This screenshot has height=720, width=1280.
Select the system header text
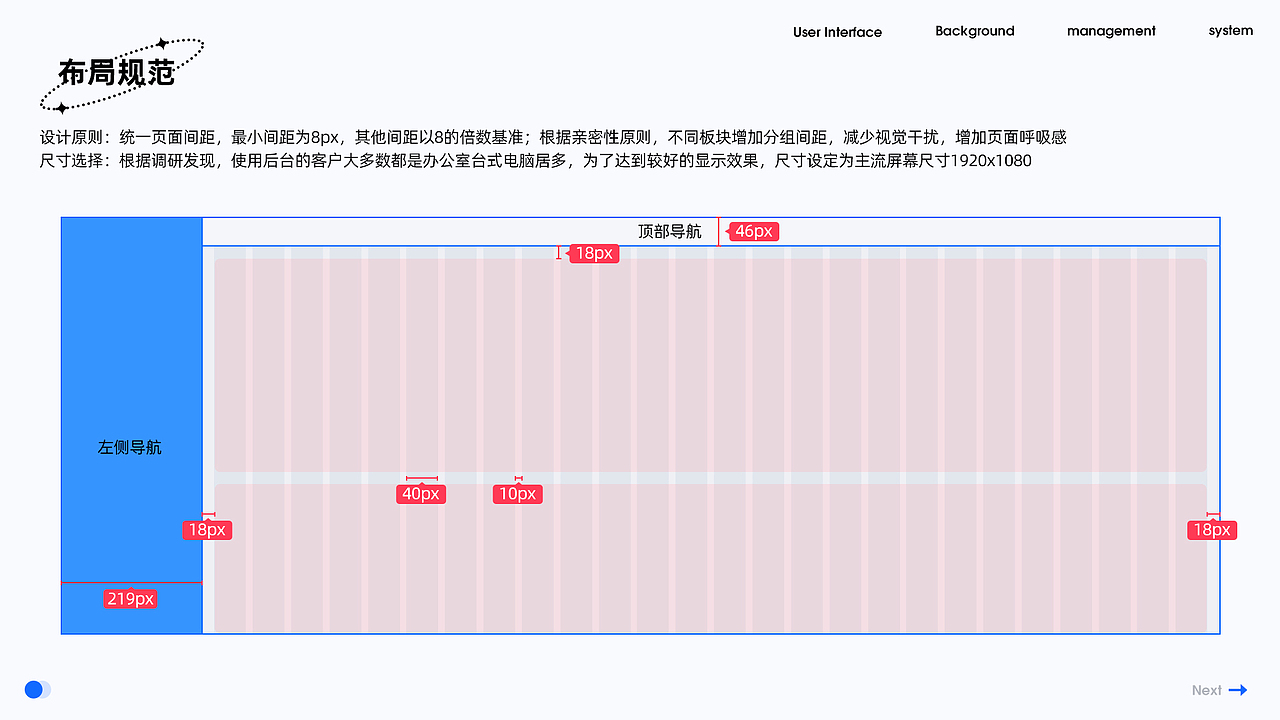coord(1230,31)
